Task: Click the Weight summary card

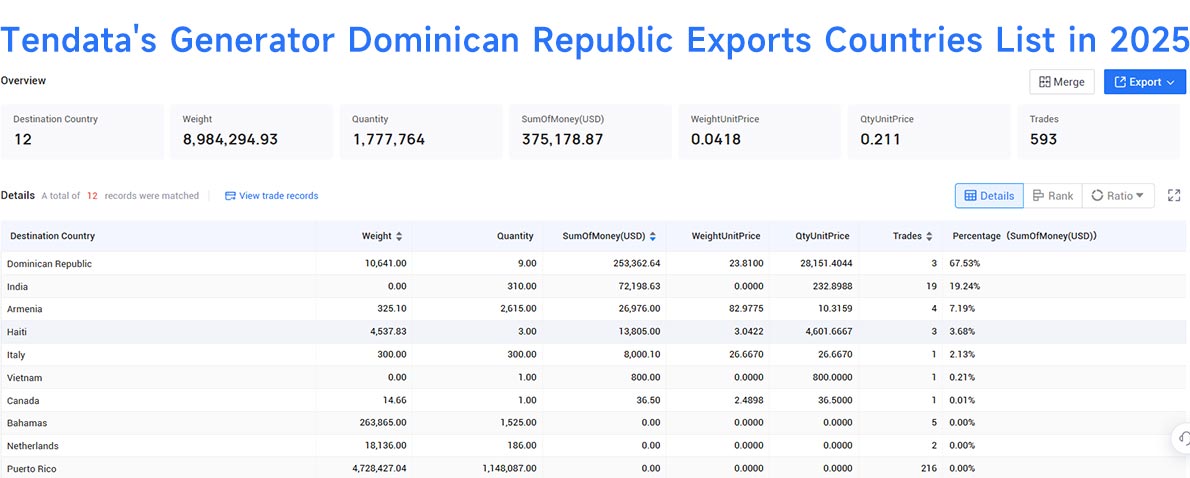Action: [251, 132]
